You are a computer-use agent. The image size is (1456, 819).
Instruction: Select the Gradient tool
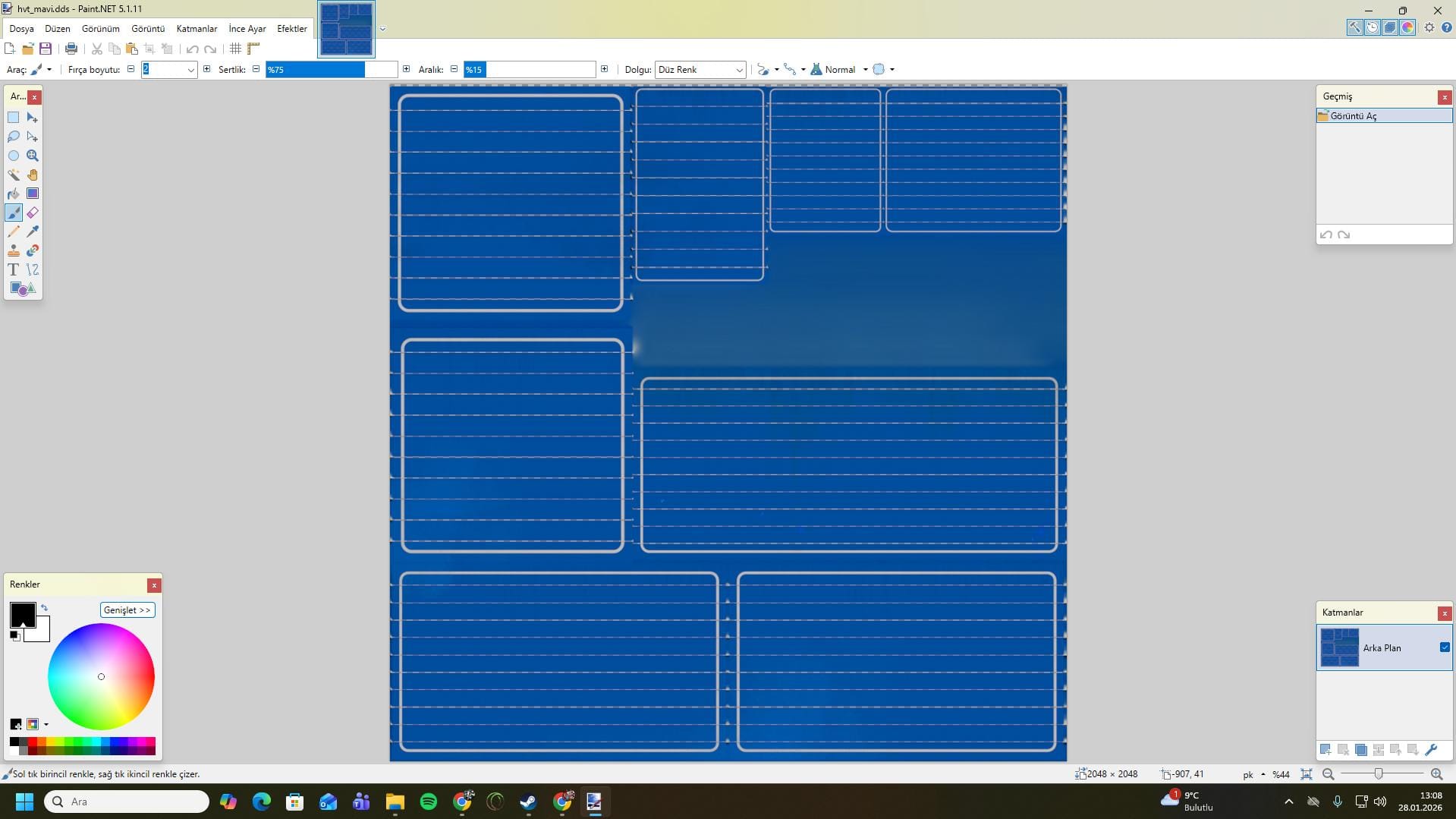[x=33, y=194]
